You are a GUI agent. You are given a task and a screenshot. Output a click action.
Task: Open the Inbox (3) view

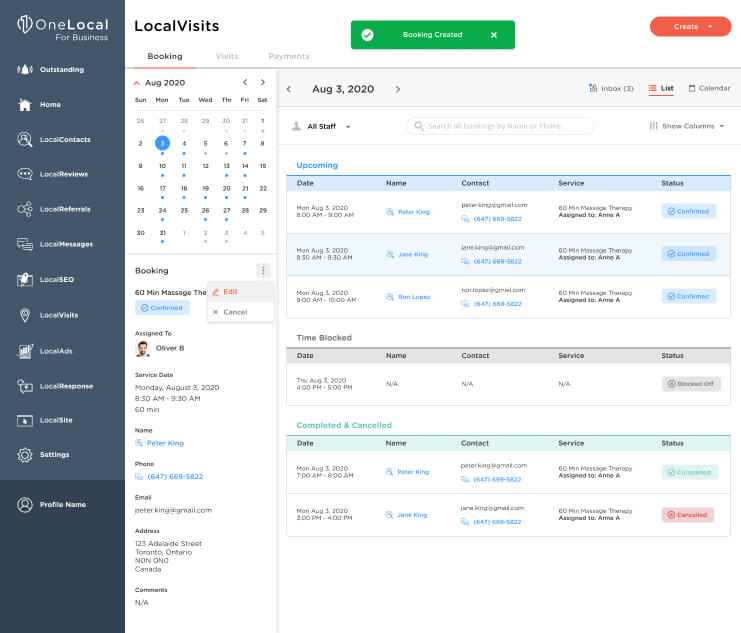(x=611, y=88)
